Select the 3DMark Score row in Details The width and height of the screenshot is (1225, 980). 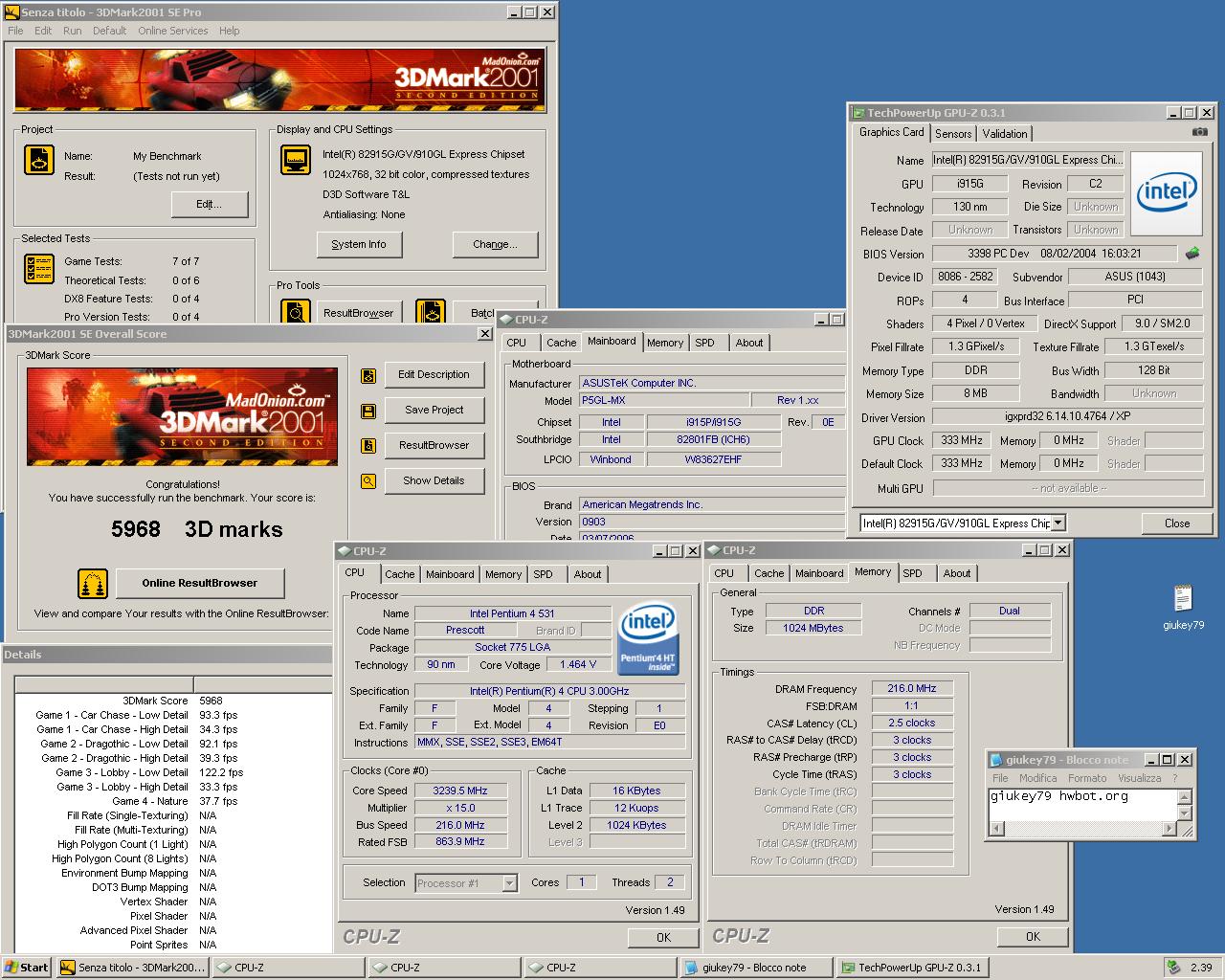pos(173,701)
